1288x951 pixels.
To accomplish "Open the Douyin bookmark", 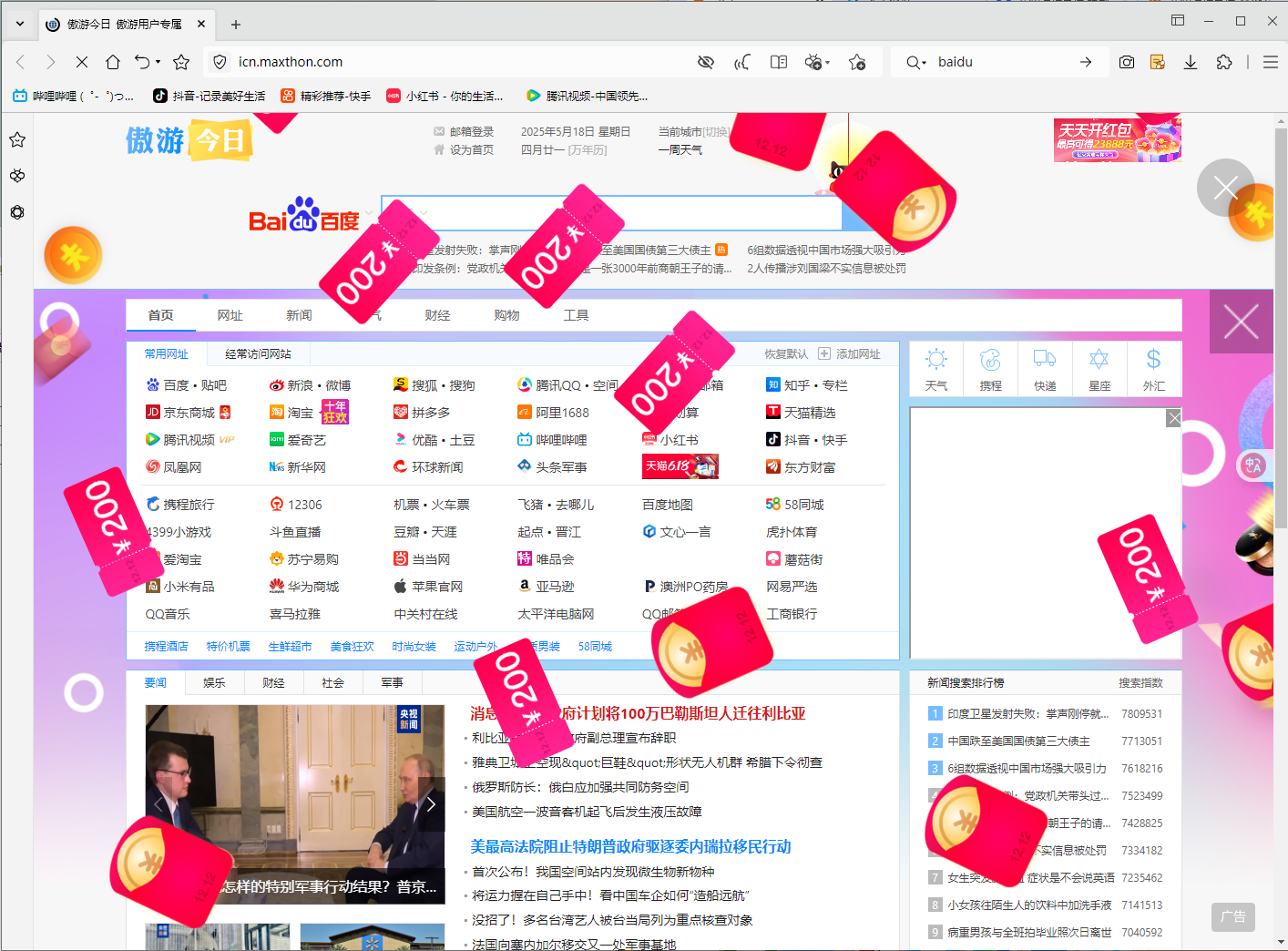I will click(210, 96).
